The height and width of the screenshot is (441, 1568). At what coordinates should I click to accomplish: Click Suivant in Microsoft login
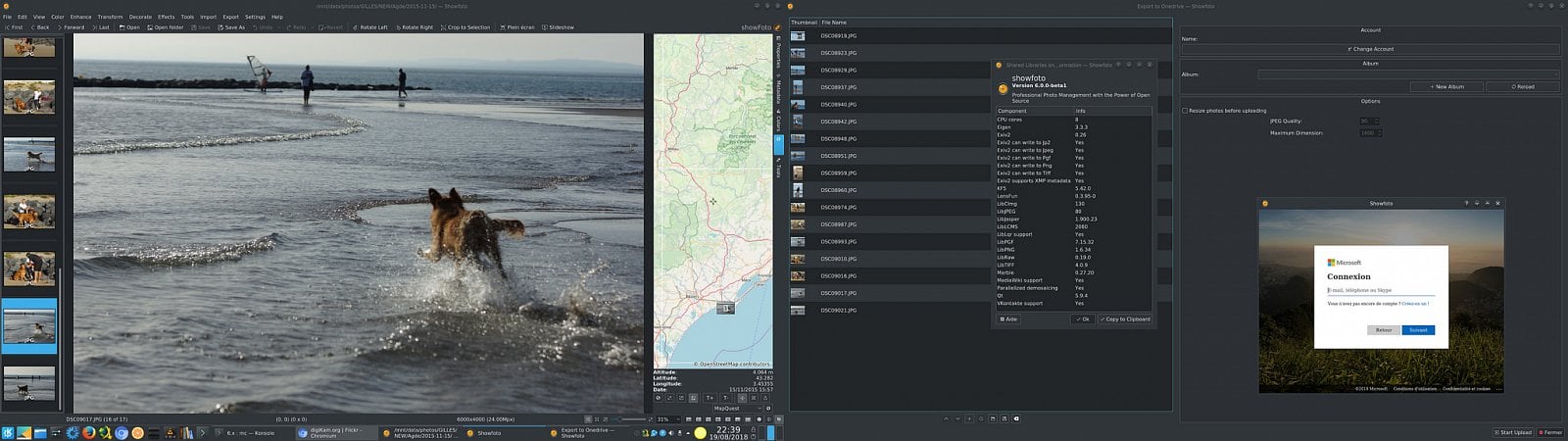click(1418, 330)
